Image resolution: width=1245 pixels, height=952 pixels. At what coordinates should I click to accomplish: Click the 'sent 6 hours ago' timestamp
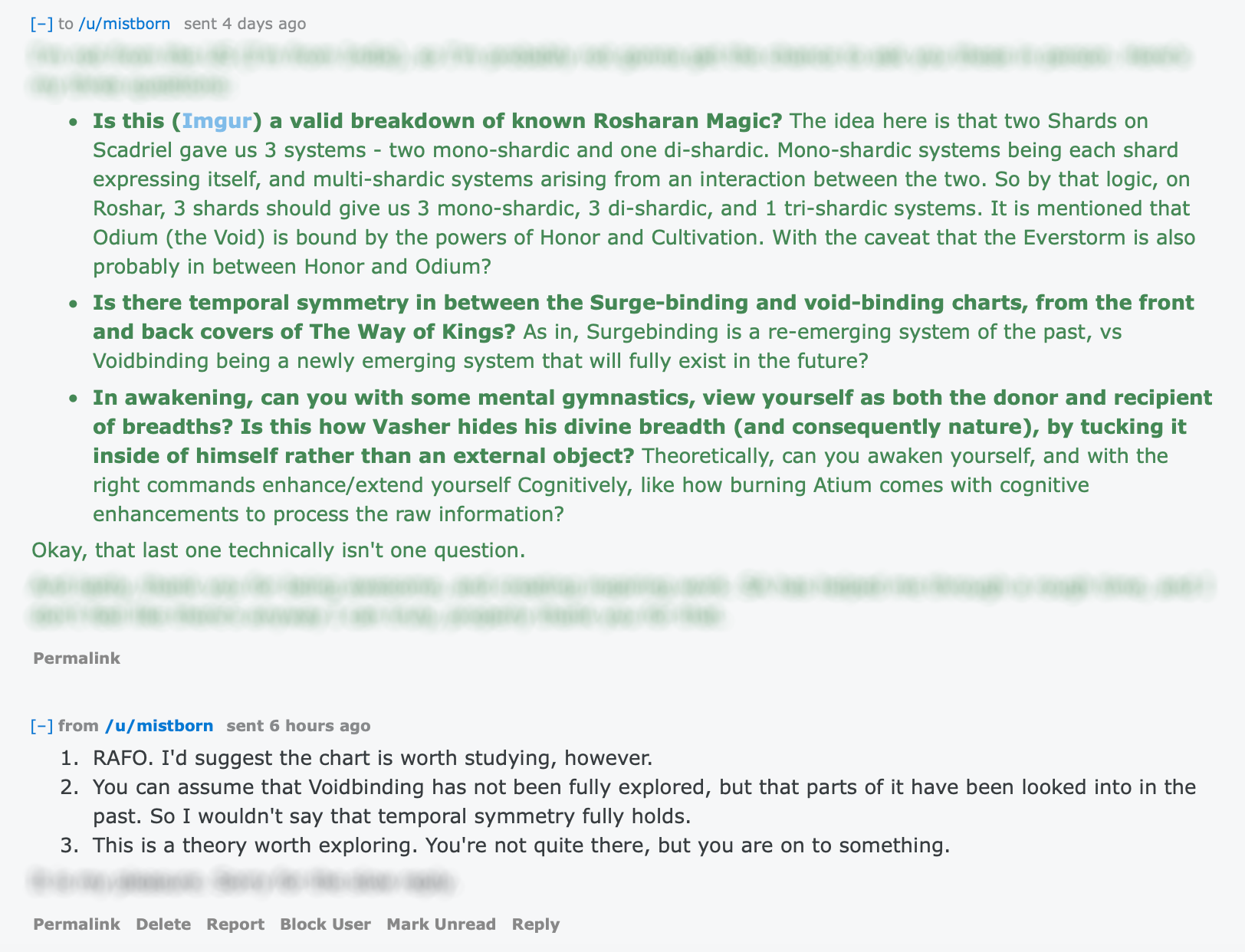[x=298, y=726]
